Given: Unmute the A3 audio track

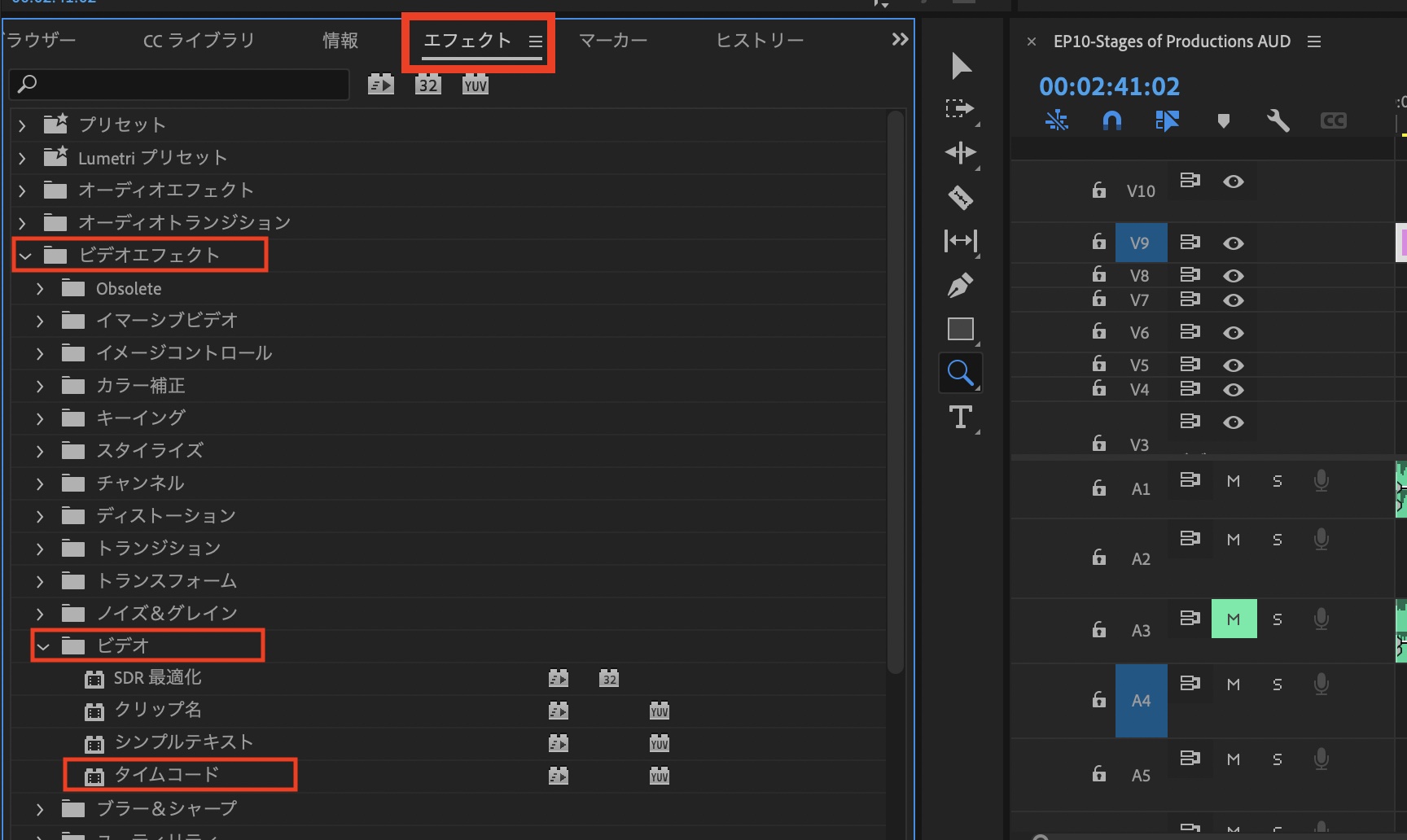Looking at the screenshot, I should coord(1234,619).
